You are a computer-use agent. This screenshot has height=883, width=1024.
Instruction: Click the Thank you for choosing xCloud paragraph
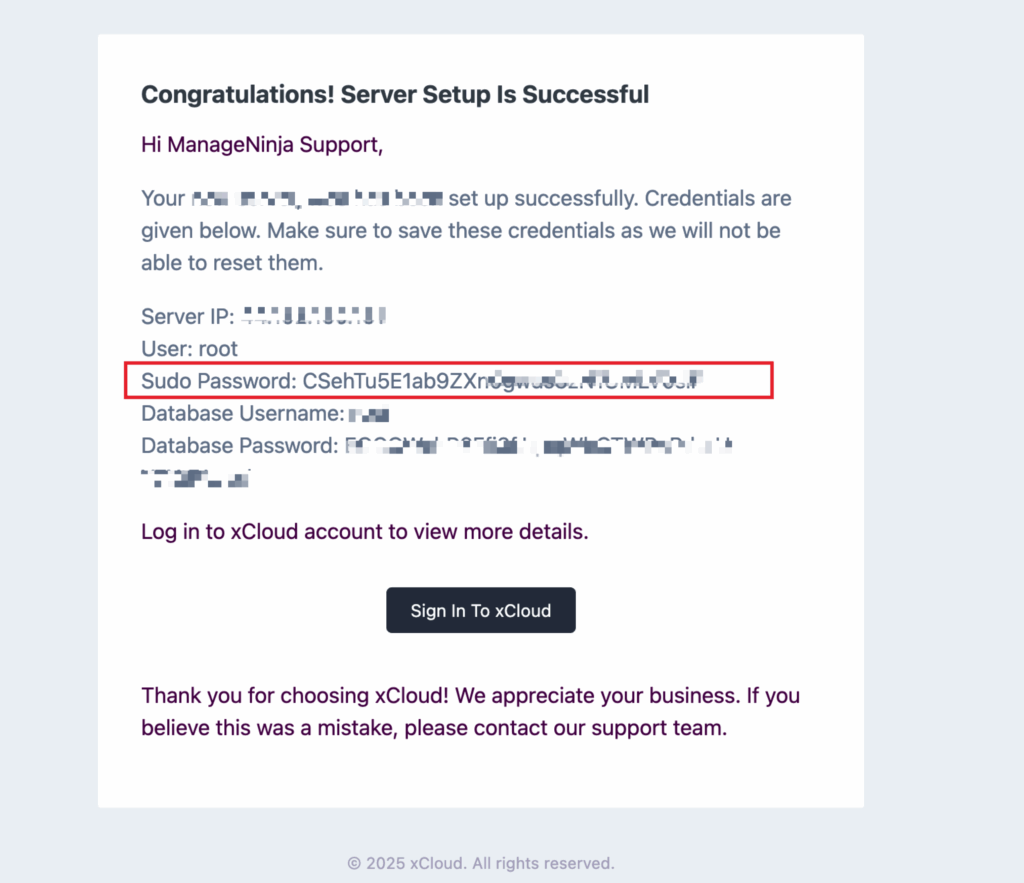470,711
